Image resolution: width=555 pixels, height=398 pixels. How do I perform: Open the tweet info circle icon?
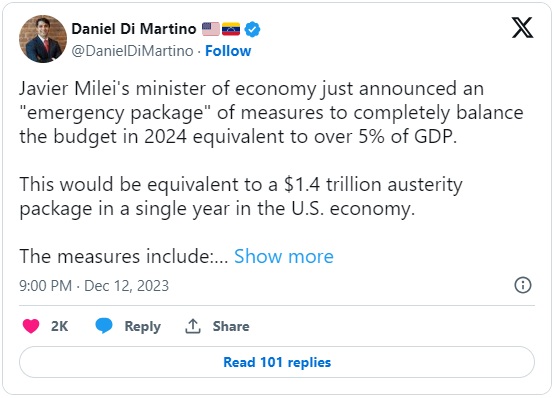click(523, 285)
